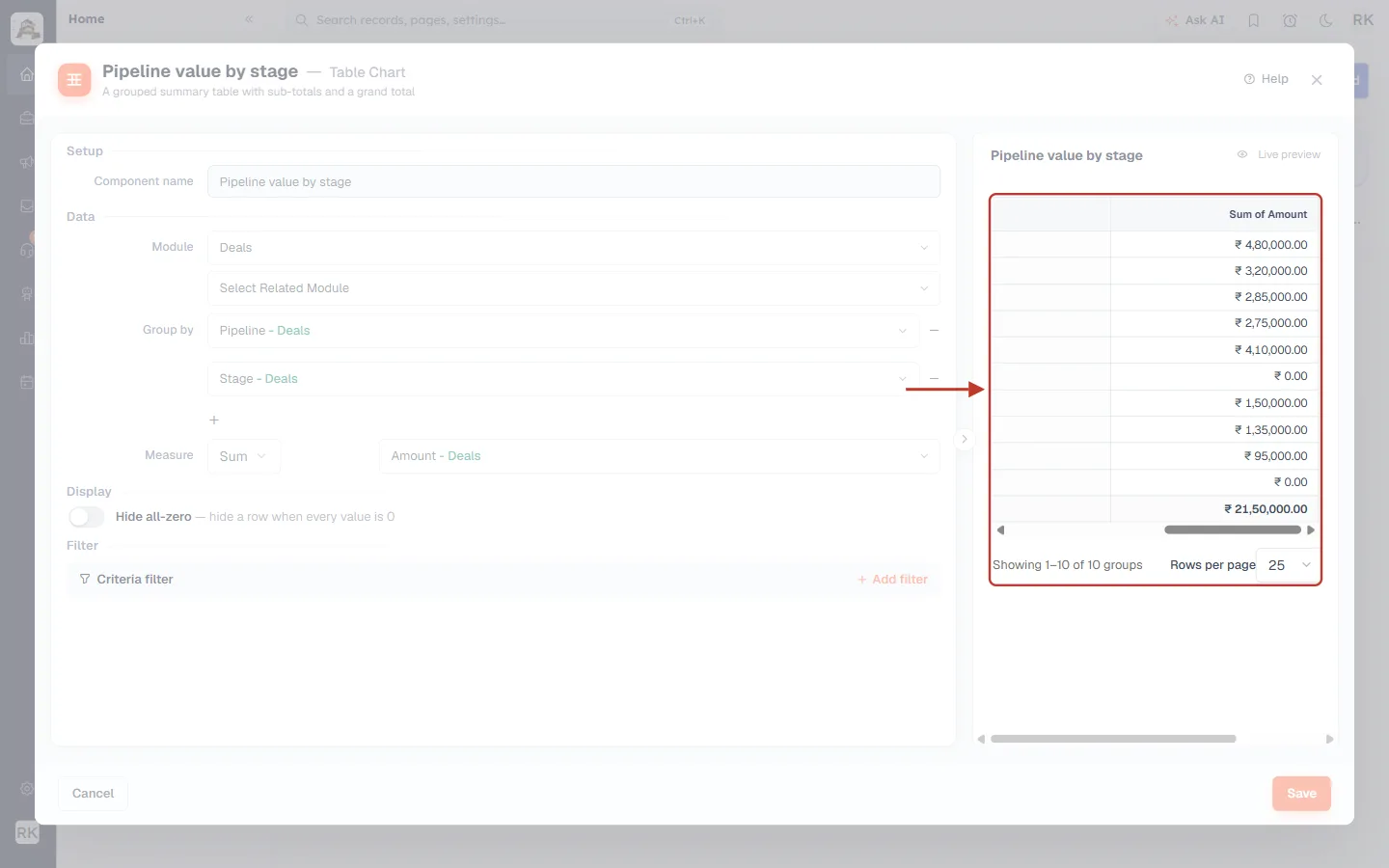Open the bookmark icon in top bar
Viewport: 1389px width, 868px height.
pos(1253,20)
